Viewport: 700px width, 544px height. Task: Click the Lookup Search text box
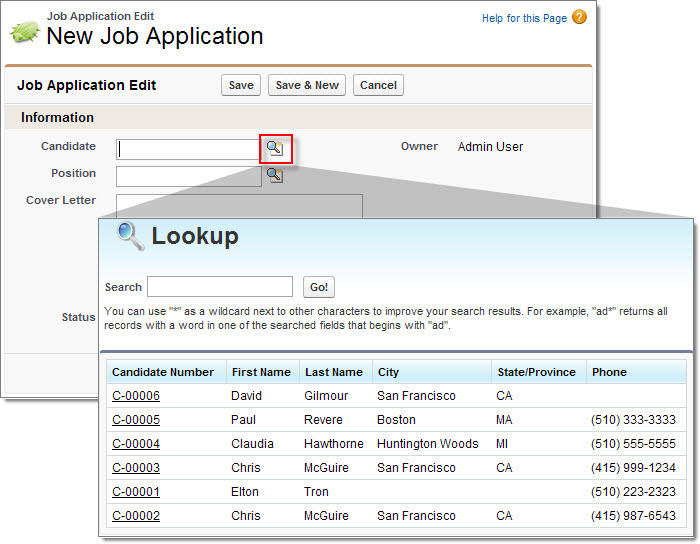[220, 287]
